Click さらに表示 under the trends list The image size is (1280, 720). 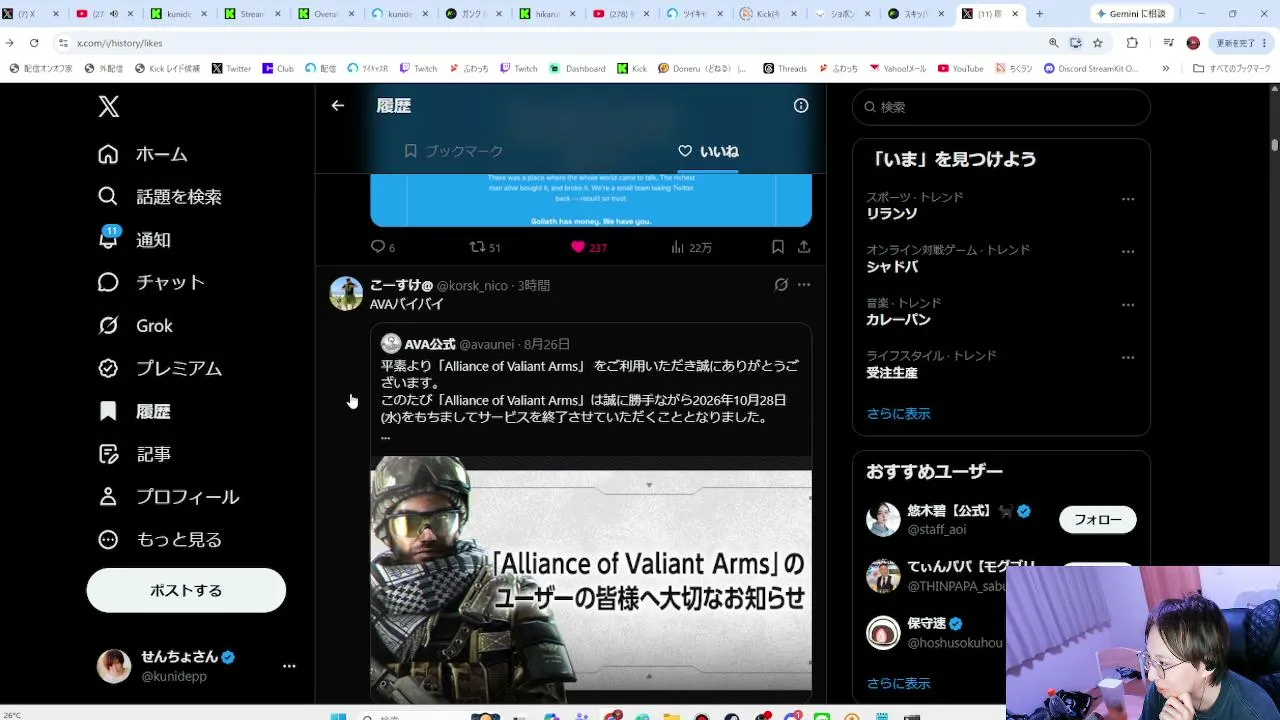click(898, 413)
